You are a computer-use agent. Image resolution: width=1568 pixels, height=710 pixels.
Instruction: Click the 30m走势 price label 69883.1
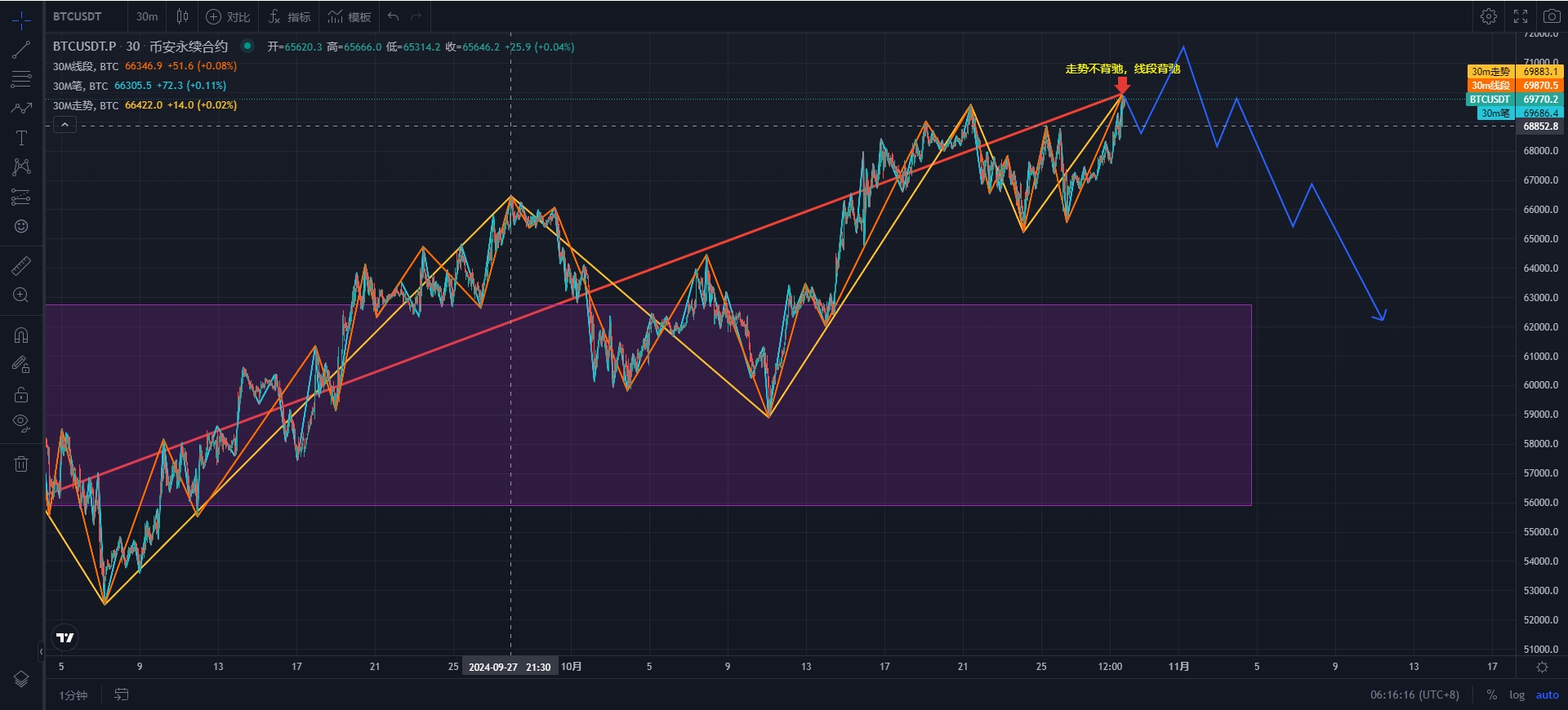1515,72
